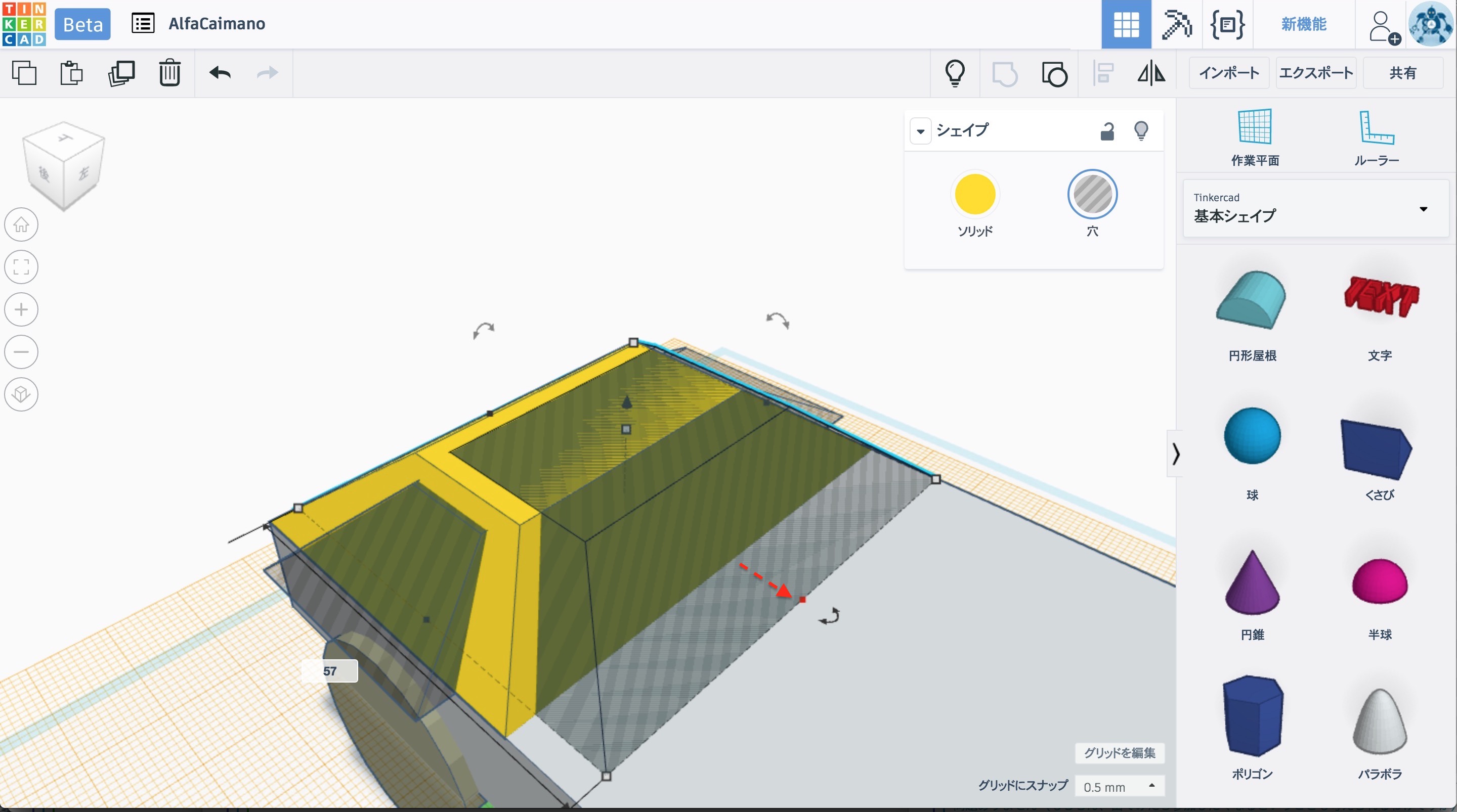1457x812 pixels.
Task: Collapse the シェイプ panel arrow
Action: (920, 131)
